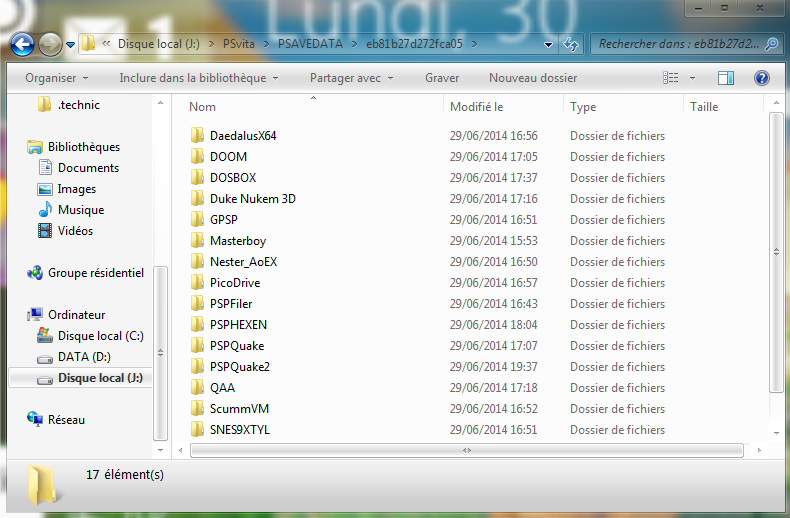Select the GPSP folder icon

(198, 219)
